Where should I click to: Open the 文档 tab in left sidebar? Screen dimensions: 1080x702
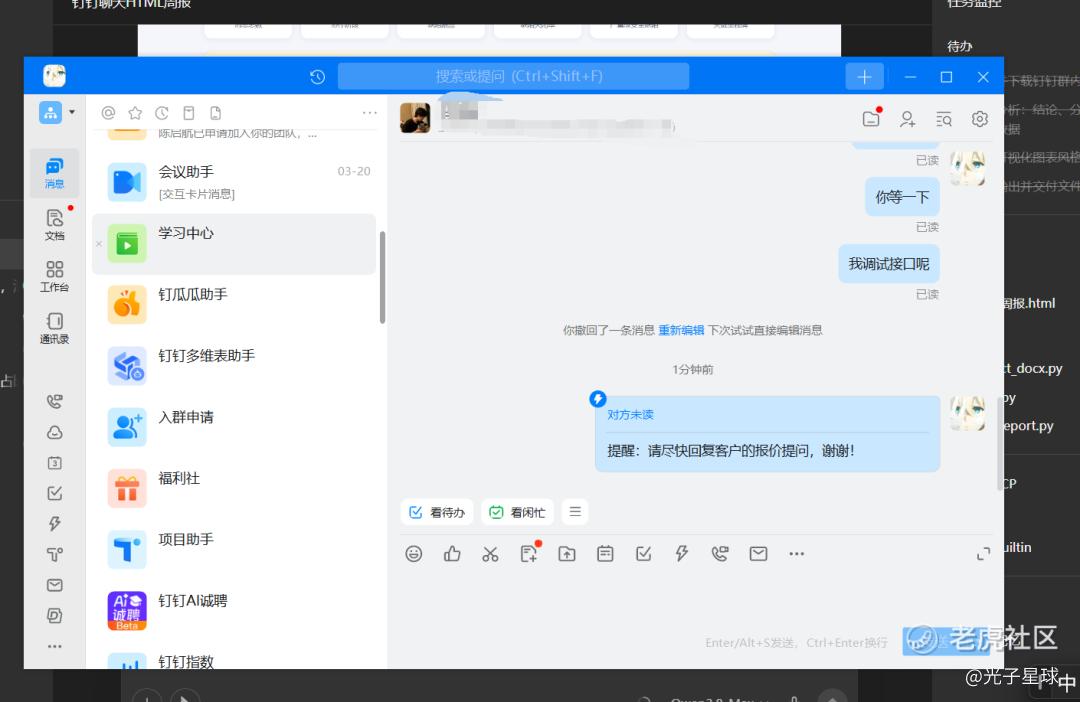54,225
